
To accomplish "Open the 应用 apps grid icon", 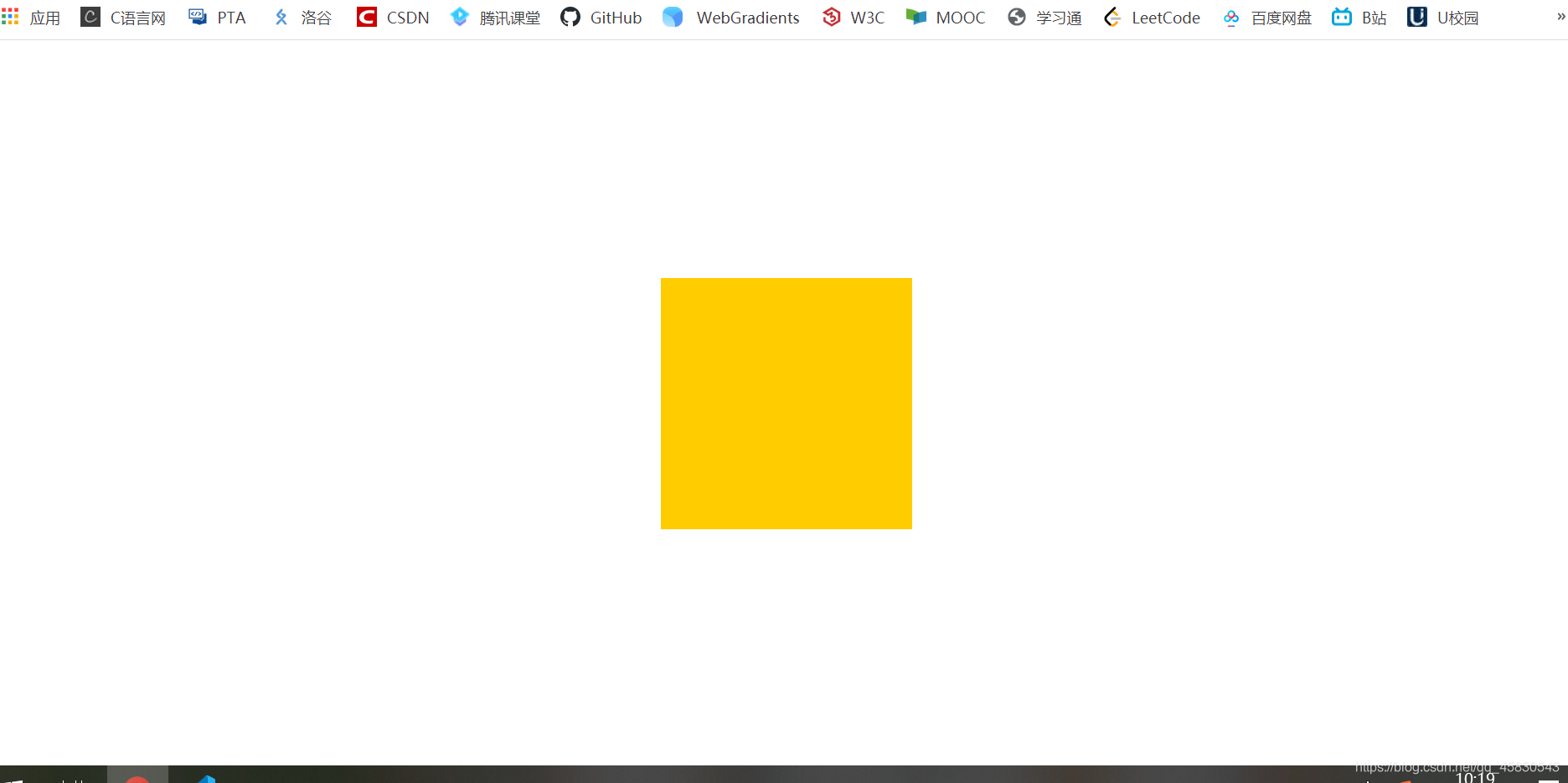I will tap(10, 17).
